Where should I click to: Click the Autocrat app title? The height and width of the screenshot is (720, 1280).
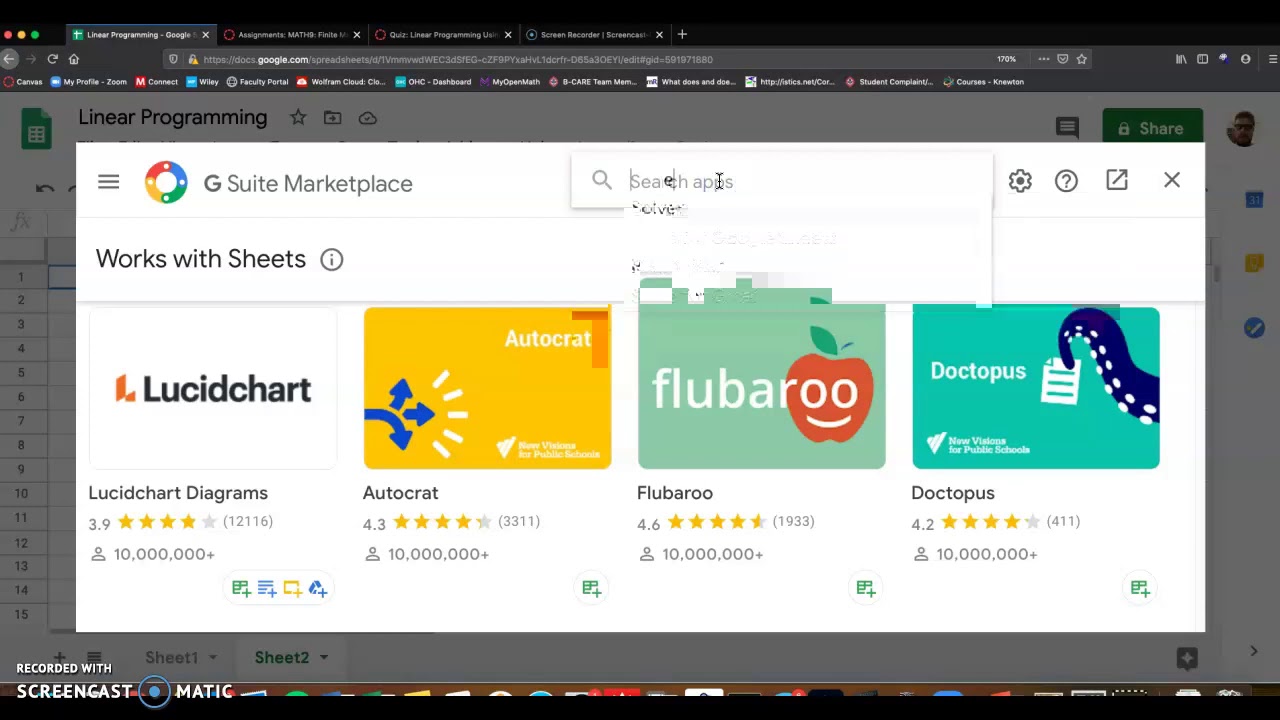tap(400, 493)
